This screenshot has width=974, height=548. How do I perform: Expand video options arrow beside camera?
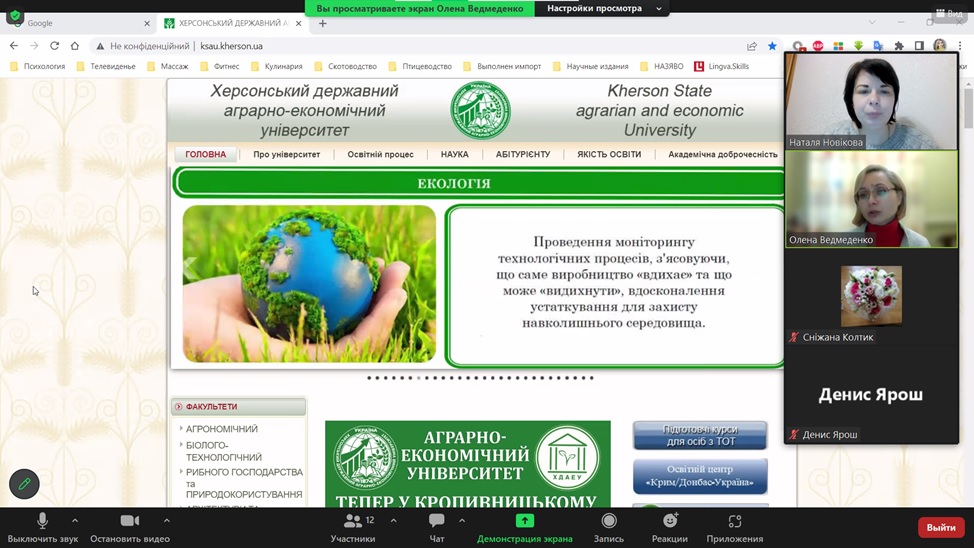(166, 521)
